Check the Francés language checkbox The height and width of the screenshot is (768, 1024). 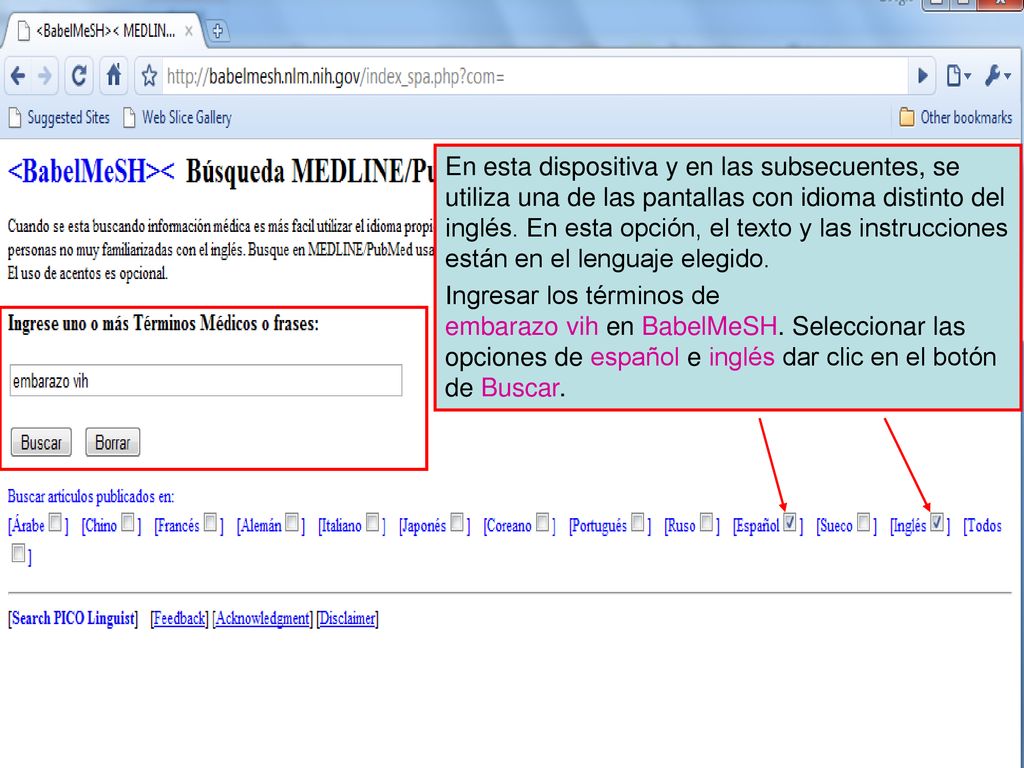[211, 522]
